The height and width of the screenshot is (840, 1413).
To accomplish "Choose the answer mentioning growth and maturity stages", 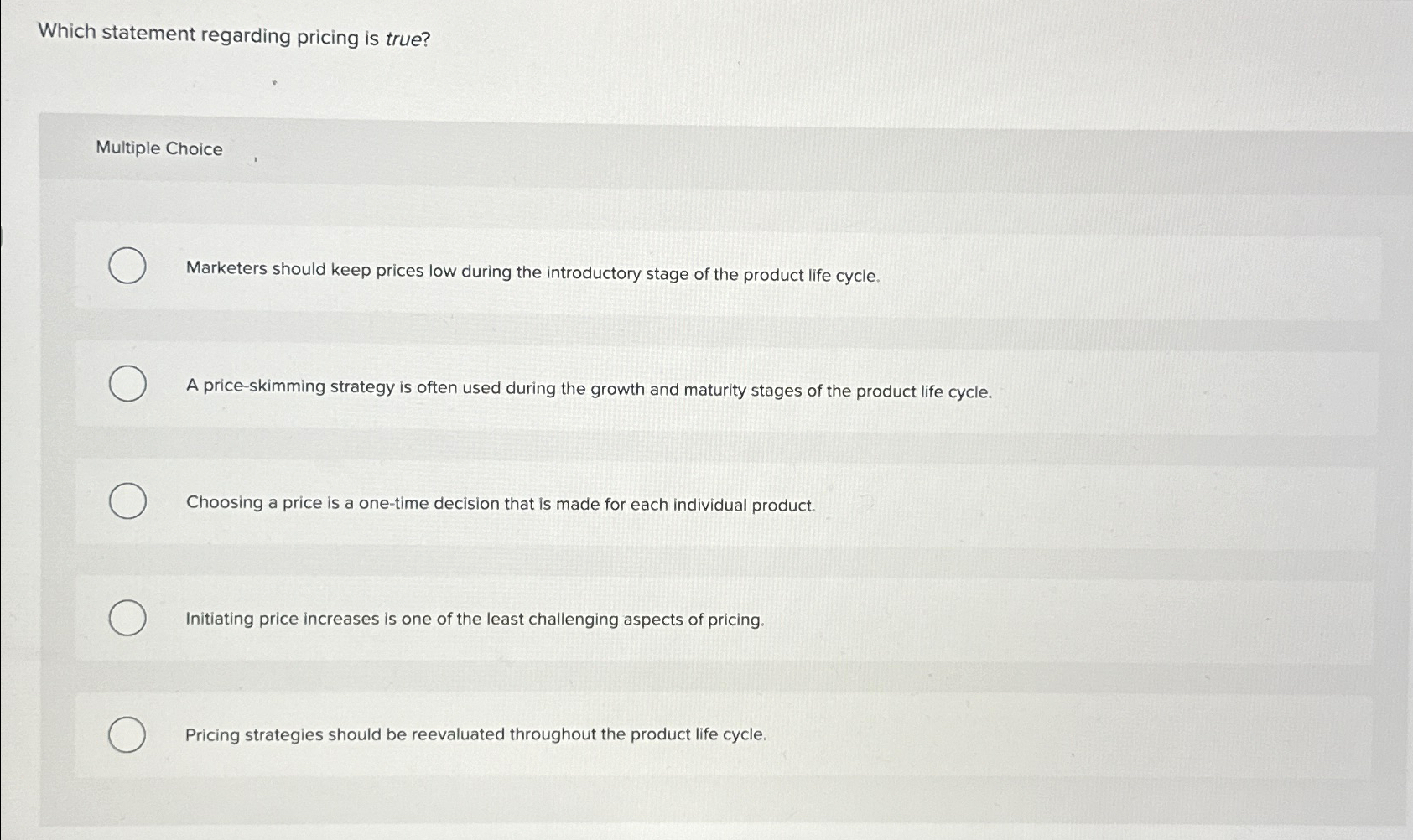I will coord(587,389).
